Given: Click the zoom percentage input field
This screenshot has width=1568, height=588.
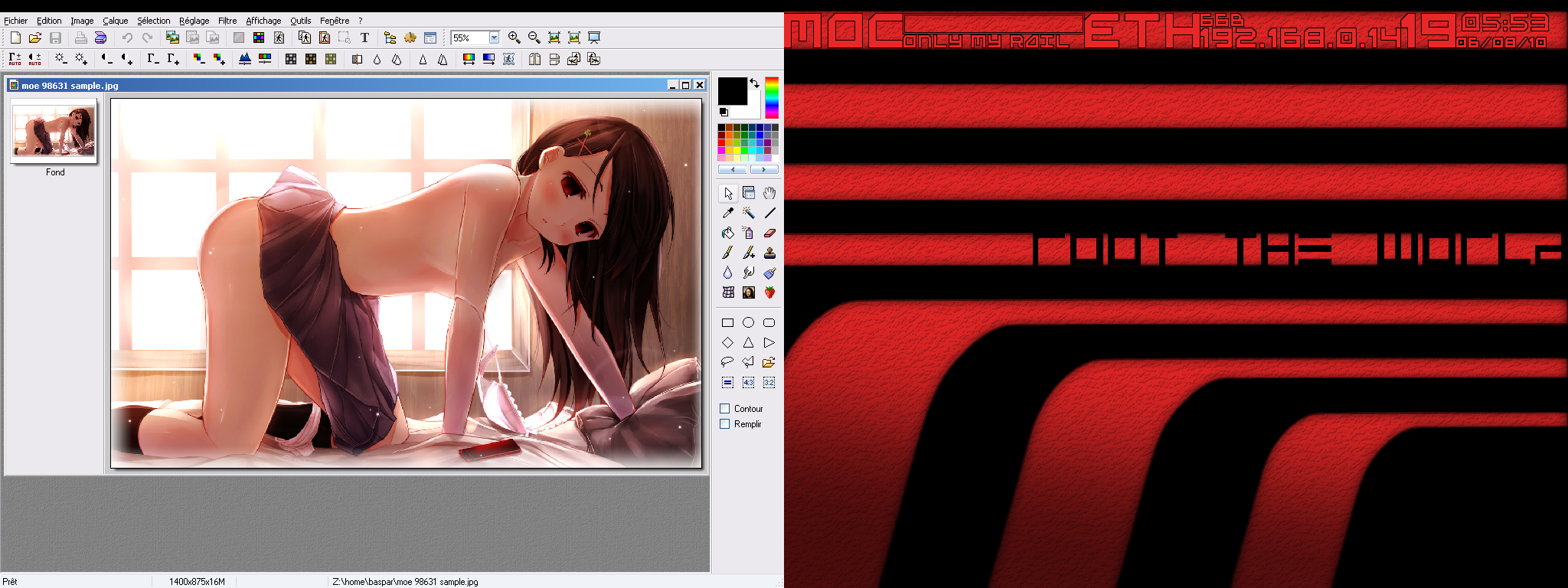Looking at the screenshot, I should (x=469, y=38).
